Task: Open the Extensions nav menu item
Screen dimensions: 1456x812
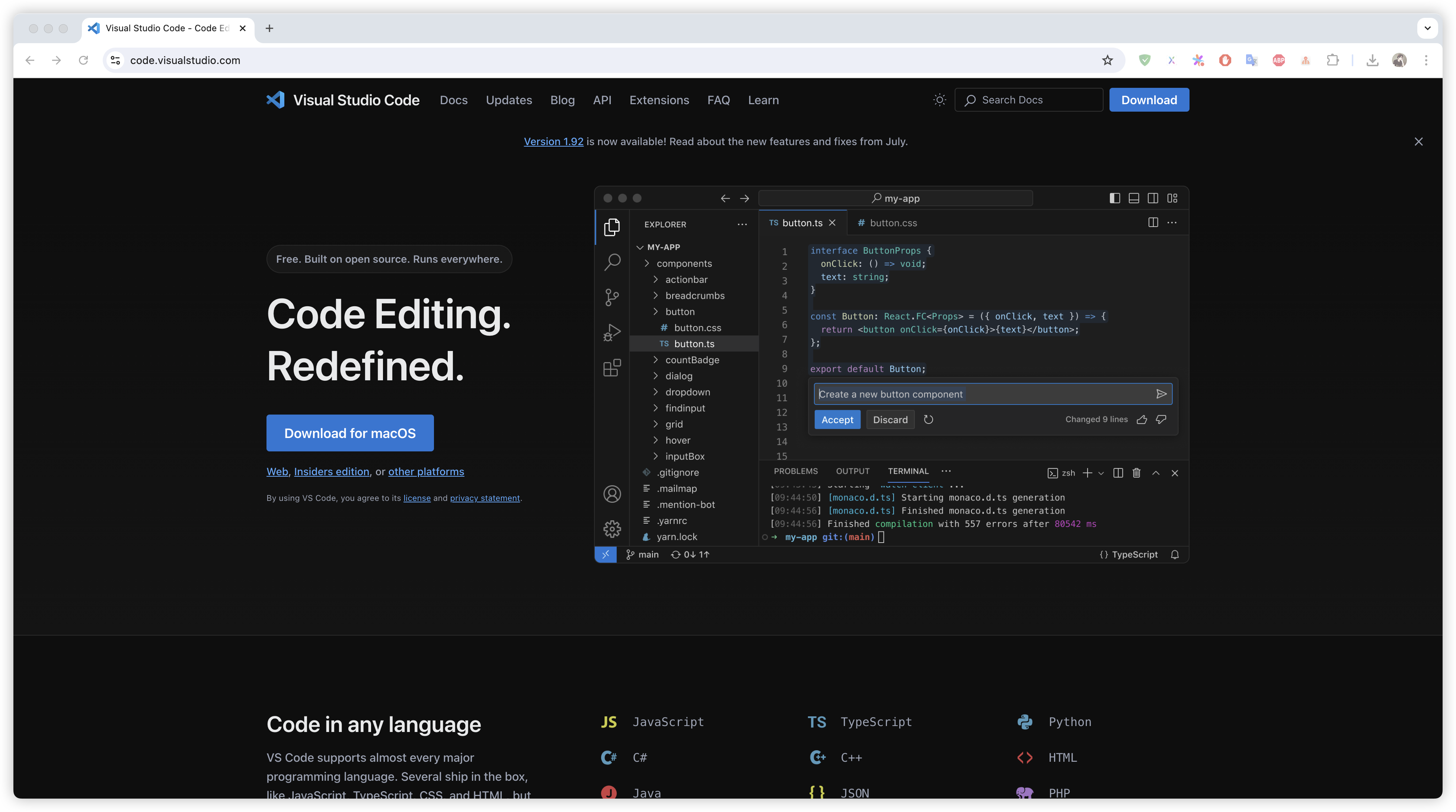Action: tap(659, 100)
